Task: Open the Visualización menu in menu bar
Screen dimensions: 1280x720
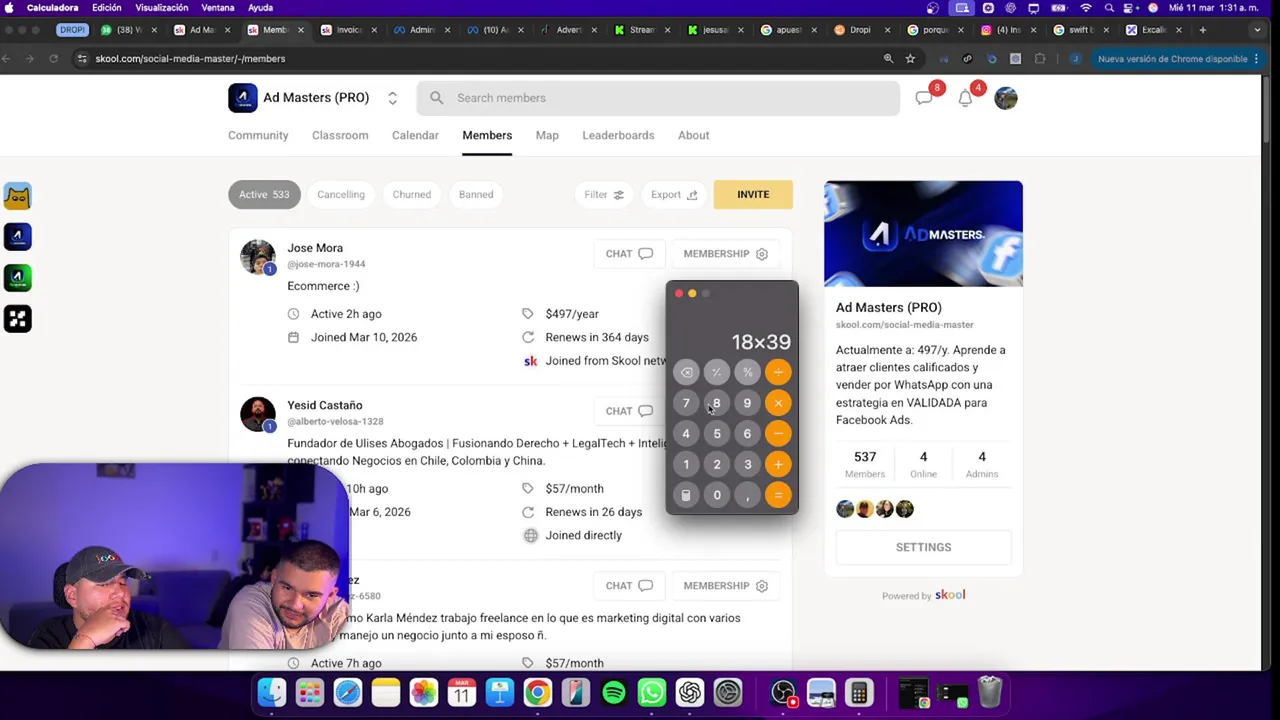Action: tap(161, 8)
